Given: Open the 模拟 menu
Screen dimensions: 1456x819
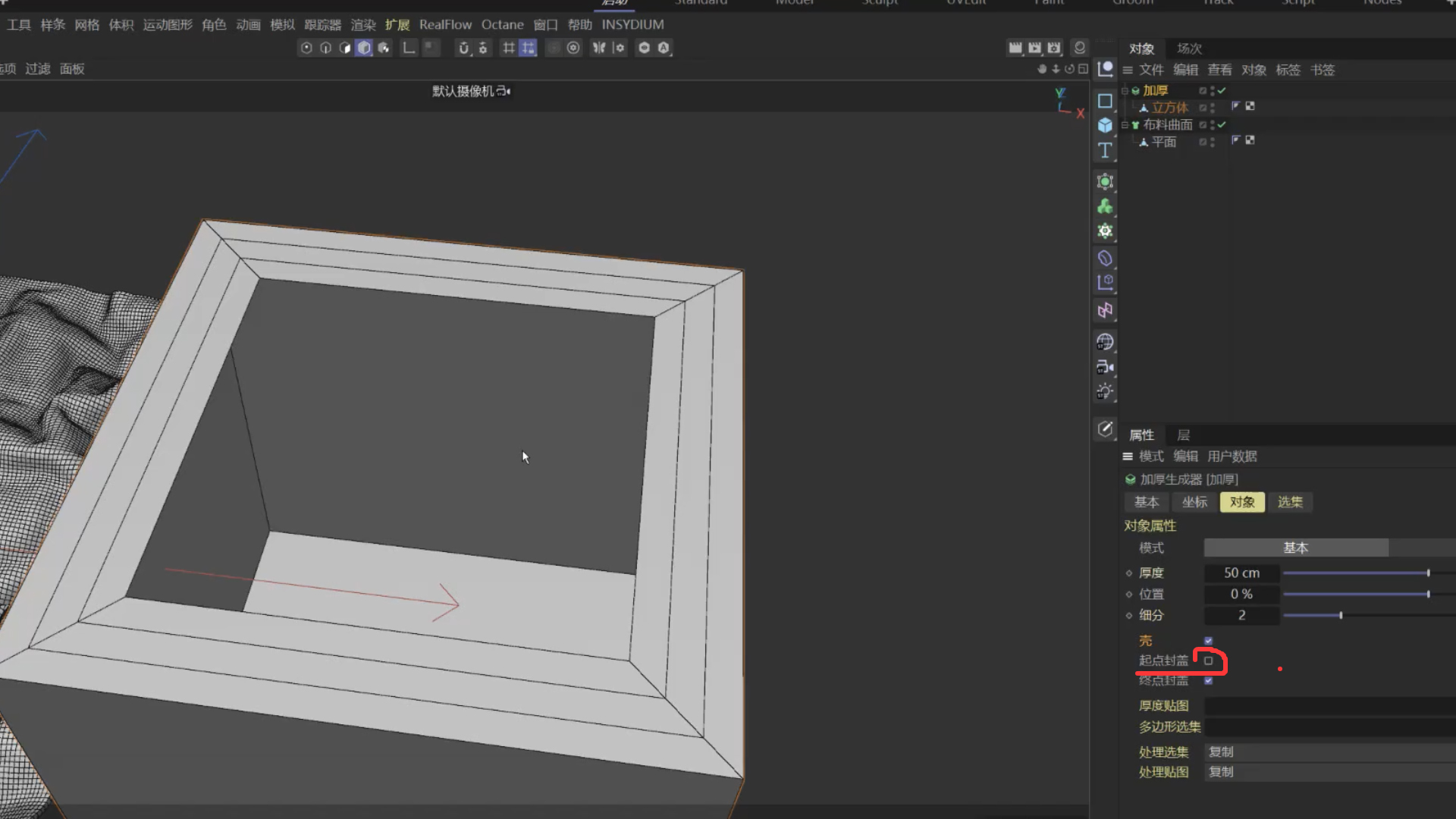Looking at the screenshot, I should [x=282, y=25].
